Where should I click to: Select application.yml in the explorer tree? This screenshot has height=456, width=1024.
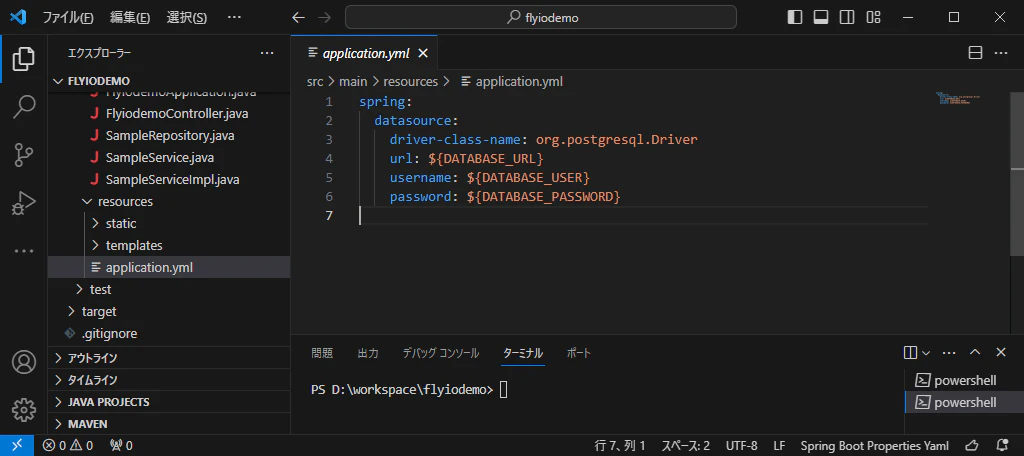pyautogui.click(x=170, y=267)
